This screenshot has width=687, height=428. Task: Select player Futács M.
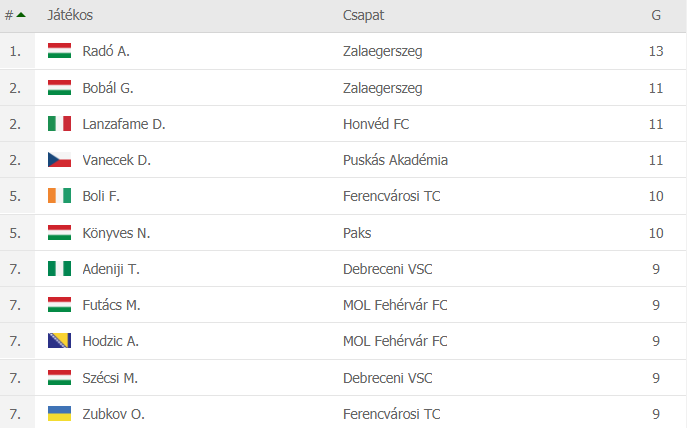pyautogui.click(x=111, y=305)
